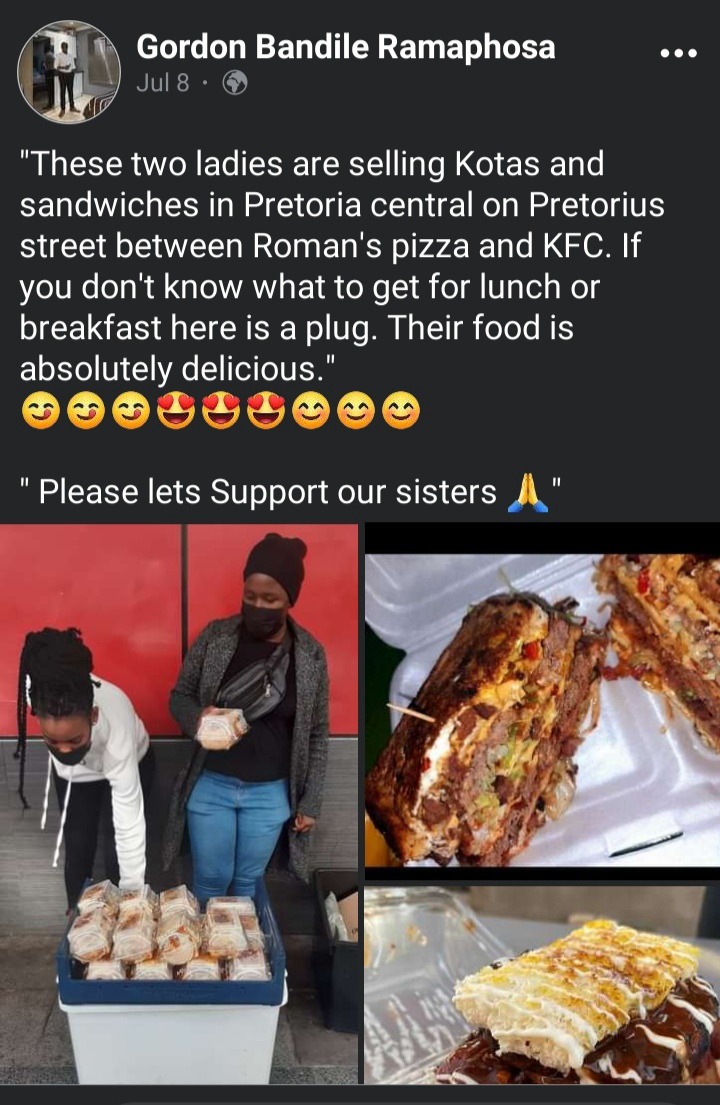The height and width of the screenshot is (1105, 720).
Task: Click the last heart-eyes emoji
Action: (x=266, y=411)
